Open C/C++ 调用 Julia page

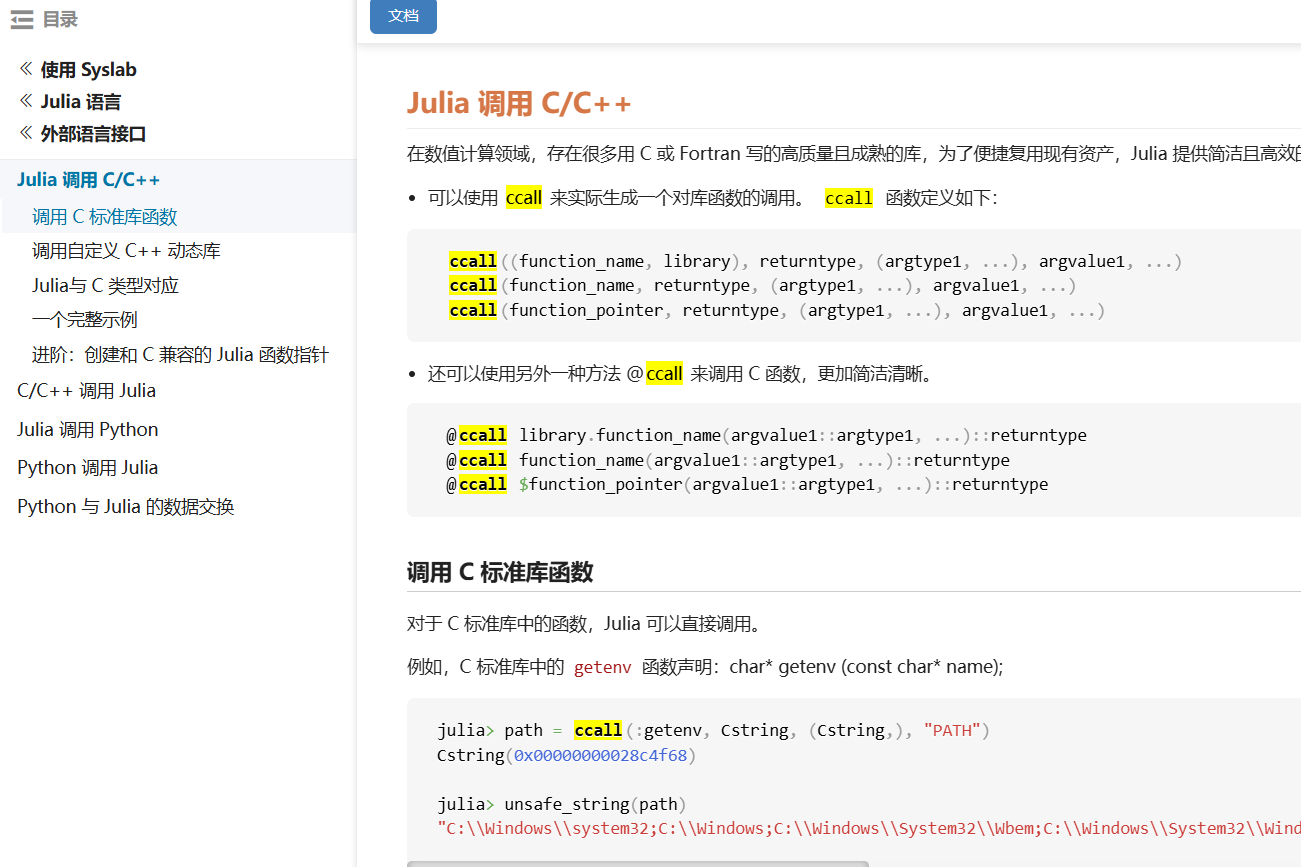pyautogui.click(x=86, y=391)
